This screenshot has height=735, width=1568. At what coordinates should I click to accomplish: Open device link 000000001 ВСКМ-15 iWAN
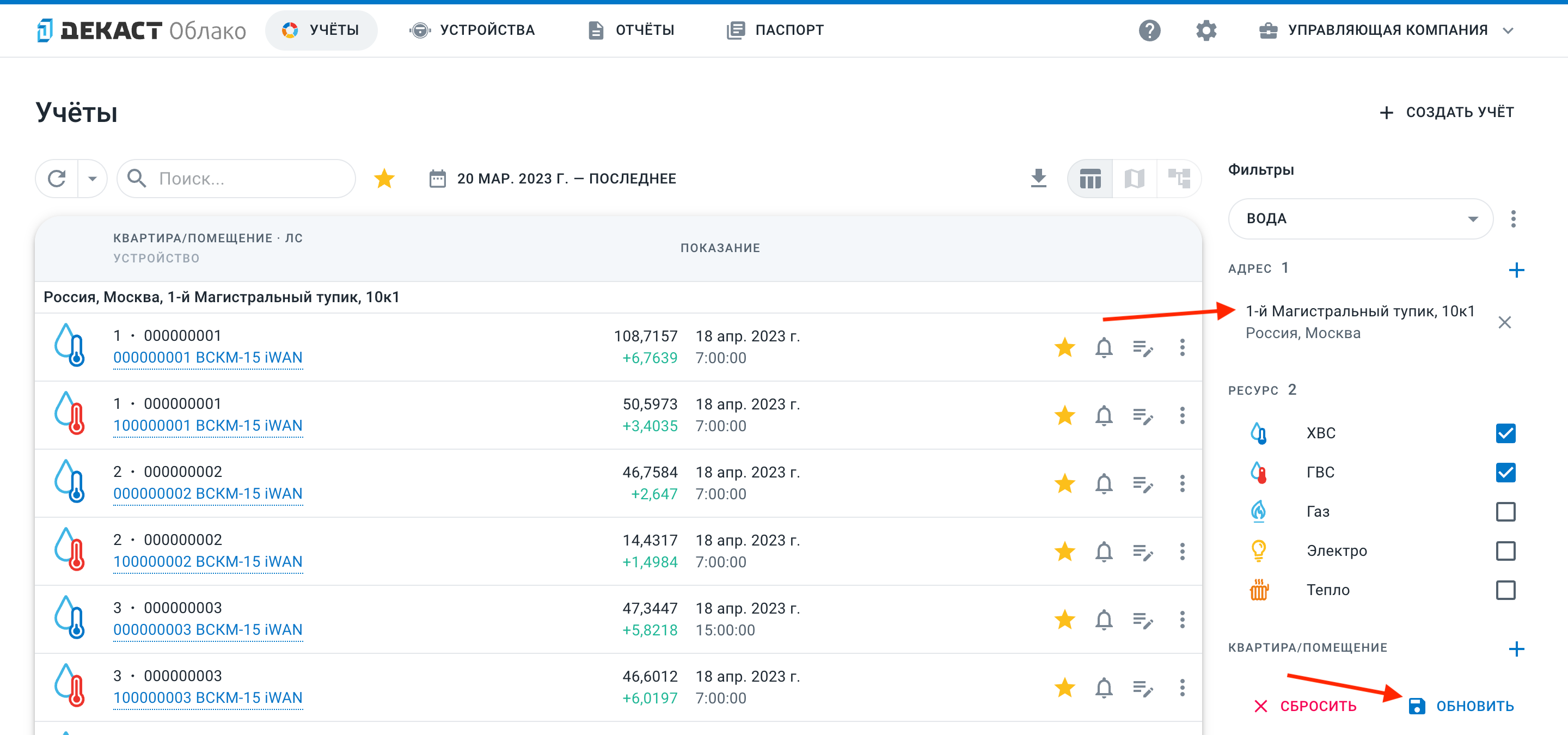click(x=207, y=358)
